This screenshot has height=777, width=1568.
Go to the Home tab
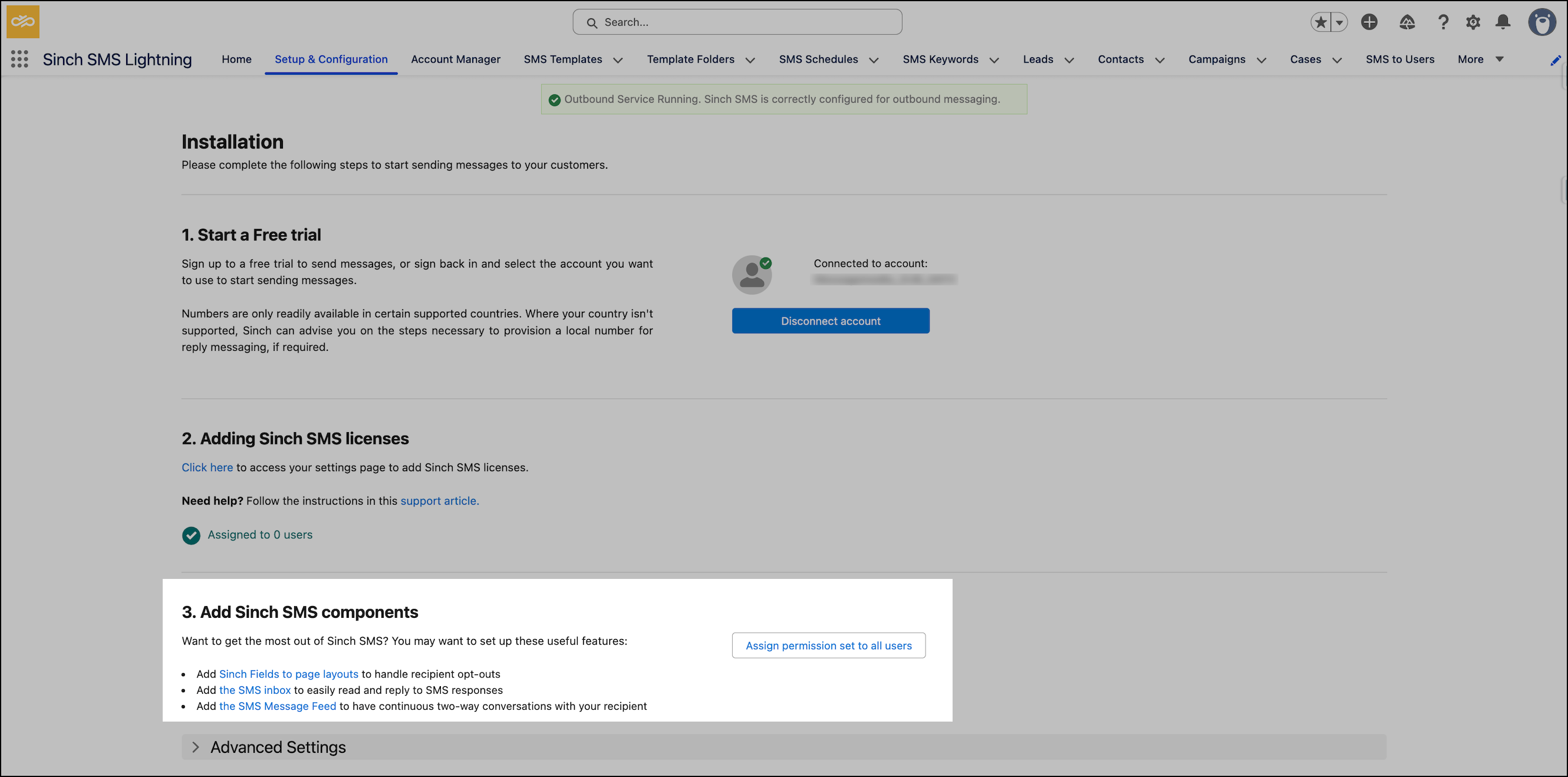(237, 59)
